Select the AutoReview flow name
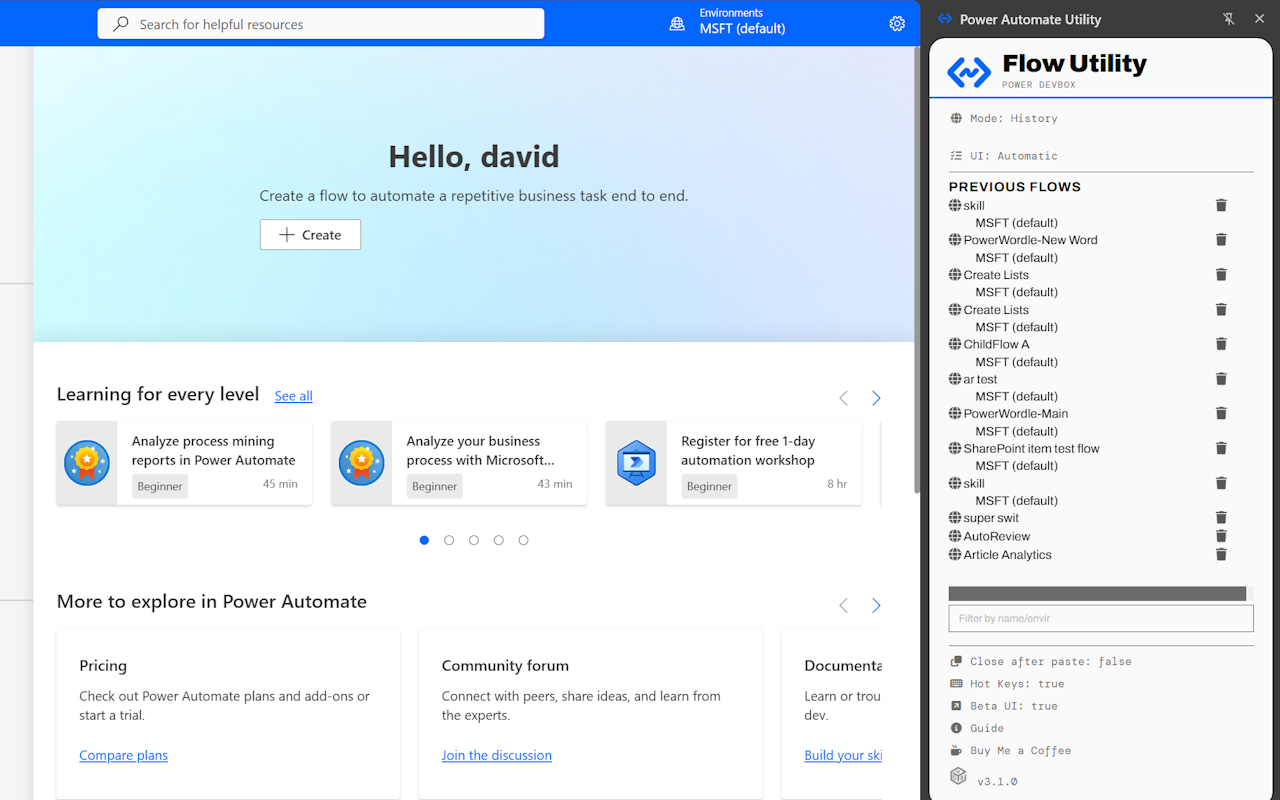 click(x=996, y=536)
